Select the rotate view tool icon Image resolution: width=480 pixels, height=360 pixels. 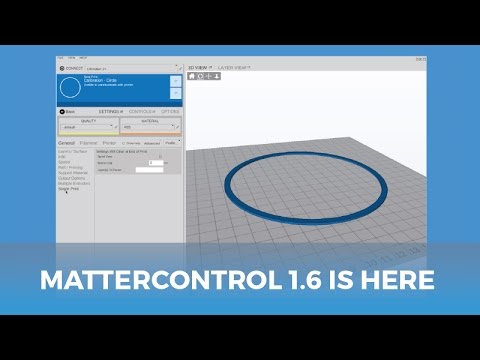(x=200, y=76)
